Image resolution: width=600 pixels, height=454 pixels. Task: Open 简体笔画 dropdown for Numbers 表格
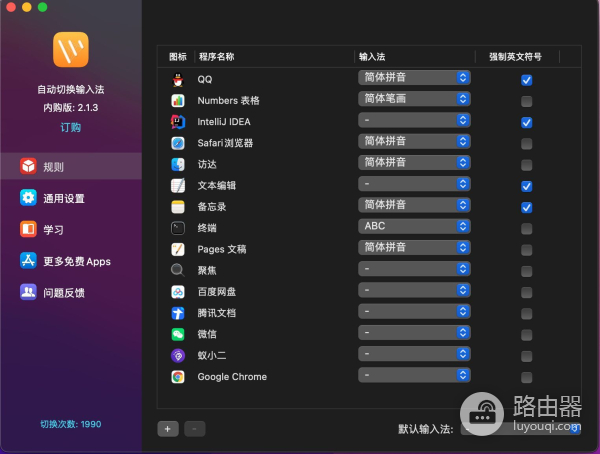414,99
